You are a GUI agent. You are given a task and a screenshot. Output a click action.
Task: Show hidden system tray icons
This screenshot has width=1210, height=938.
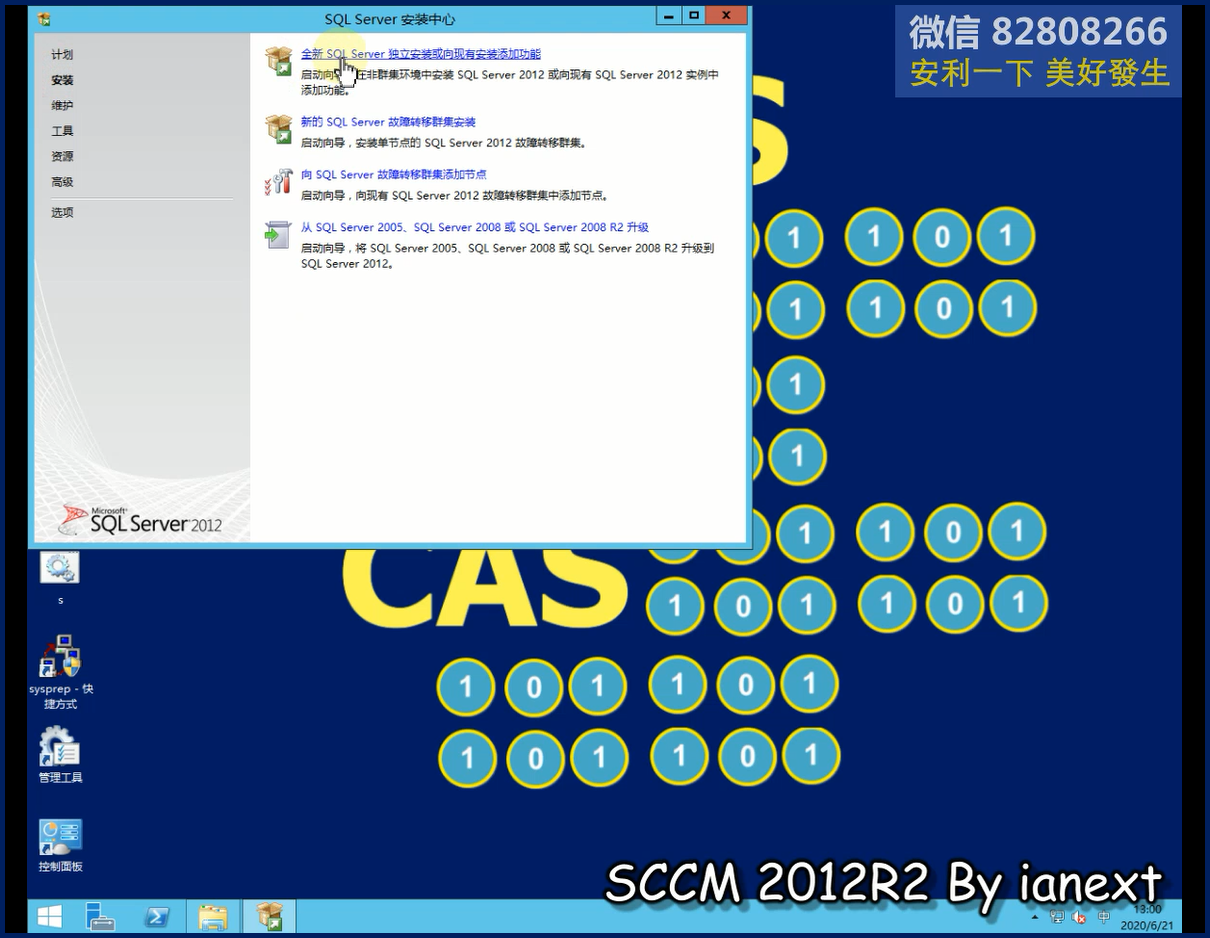point(1035,917)
